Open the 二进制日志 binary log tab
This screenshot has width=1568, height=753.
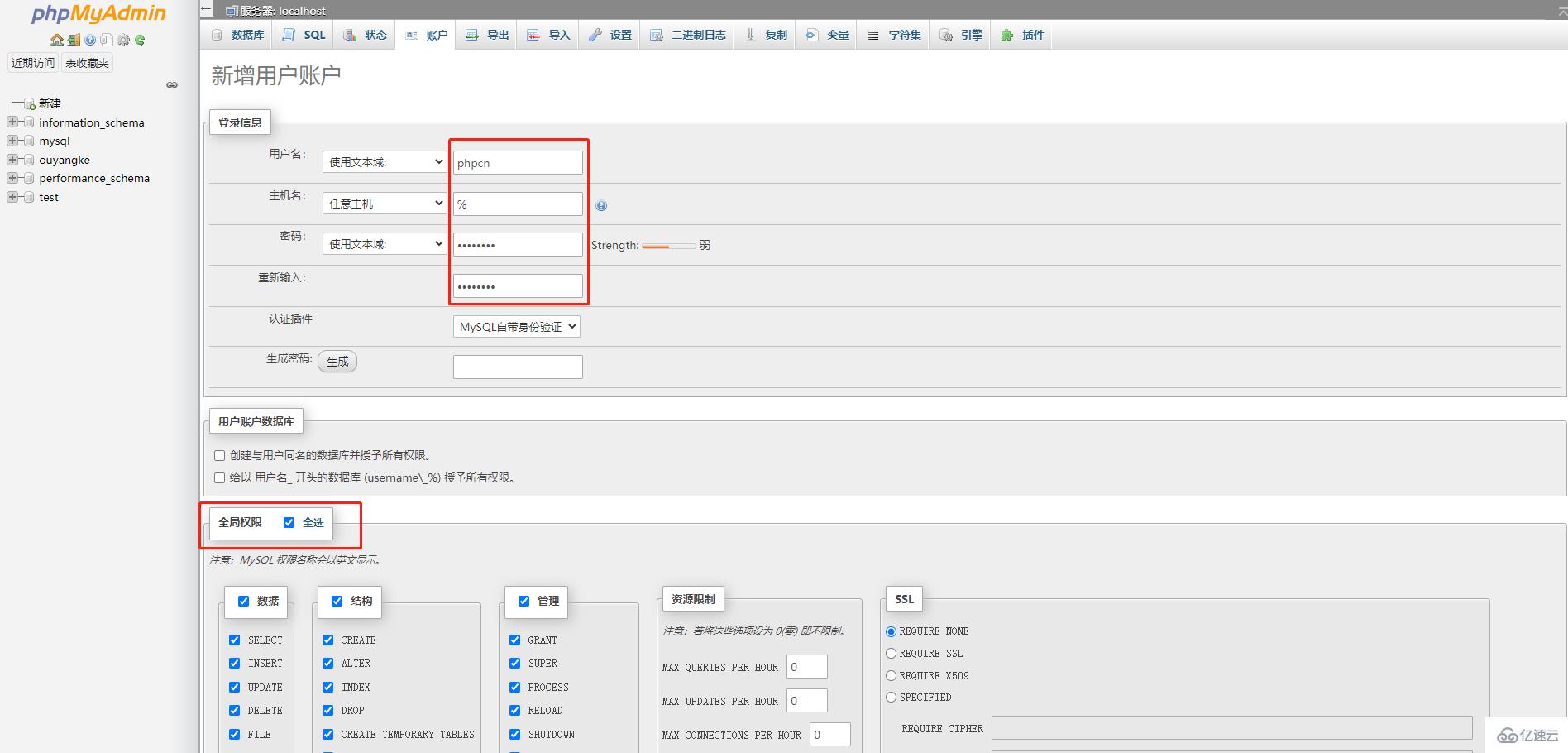coord(687,35)
